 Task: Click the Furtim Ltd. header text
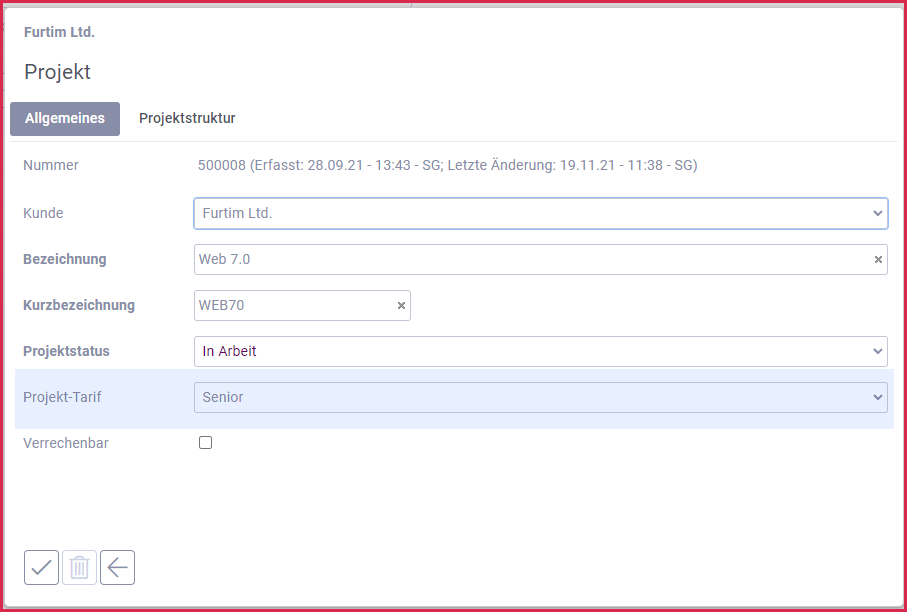(x=59, y=32)
